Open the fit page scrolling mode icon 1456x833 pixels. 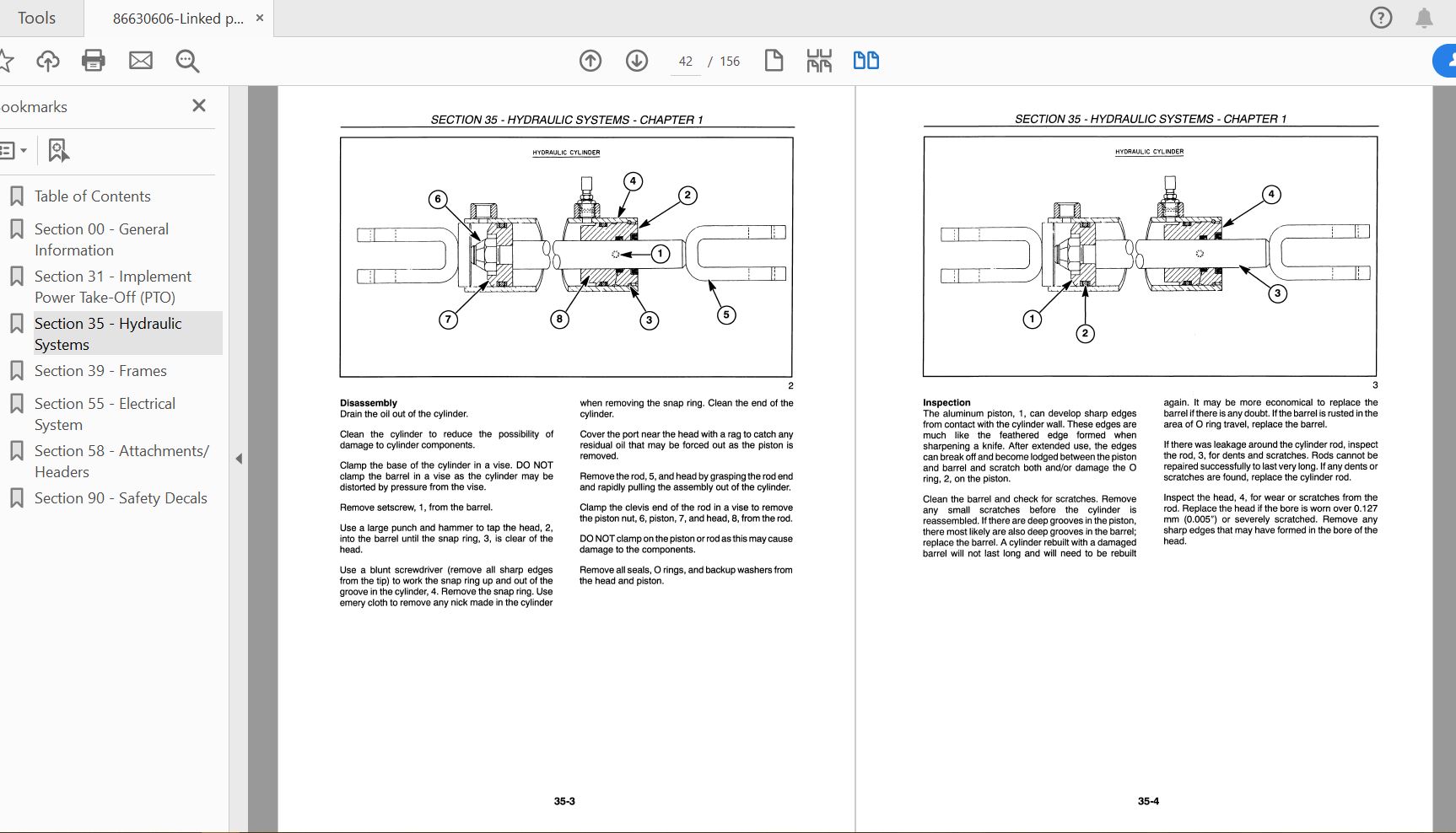819,61
